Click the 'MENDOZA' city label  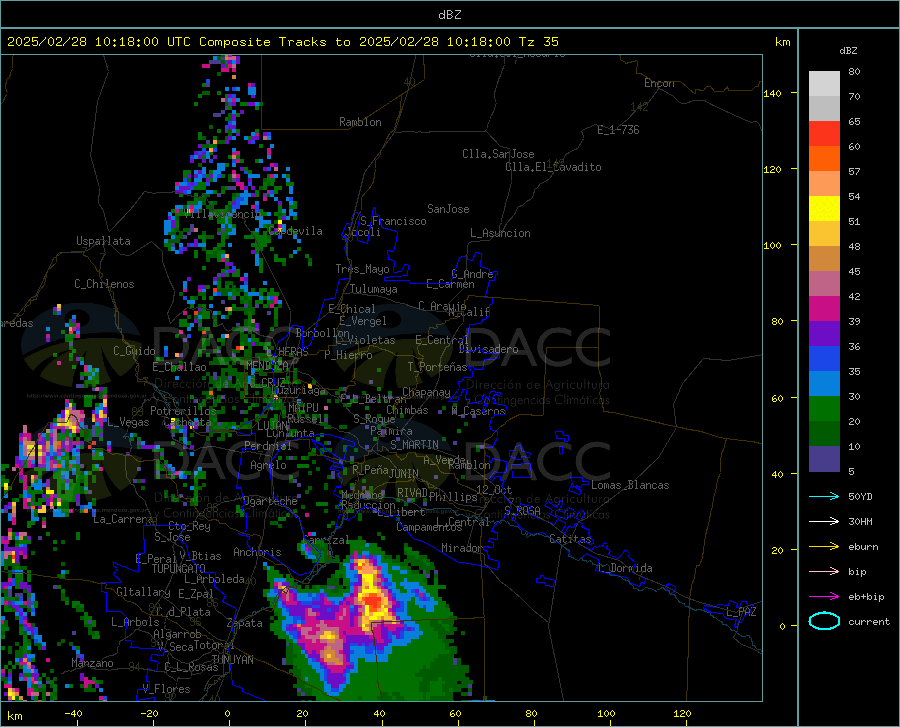267,365
